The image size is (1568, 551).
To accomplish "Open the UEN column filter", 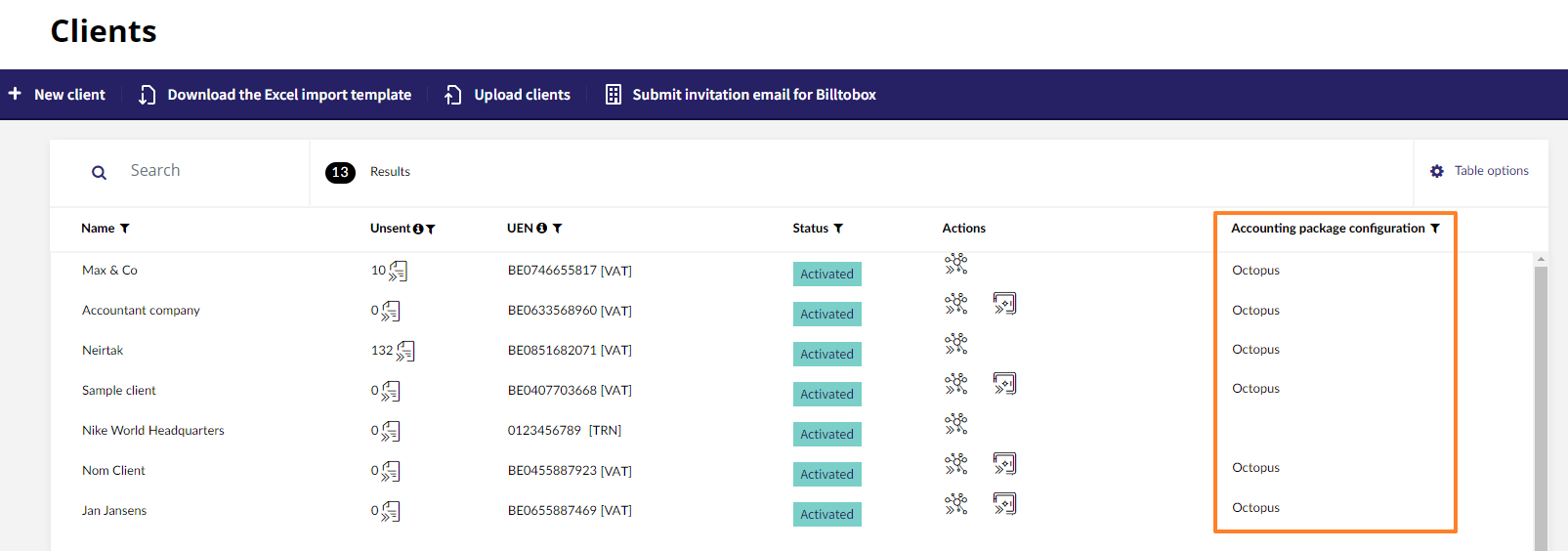I will [x=557, y=229].
